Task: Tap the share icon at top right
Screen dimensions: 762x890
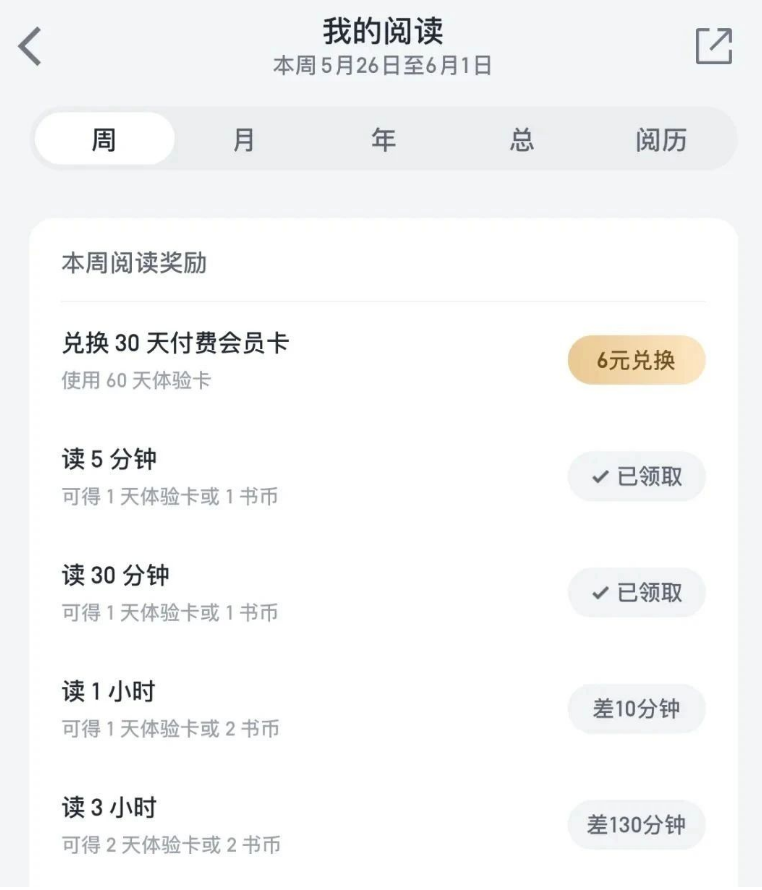Action: [x=714, y=46]
